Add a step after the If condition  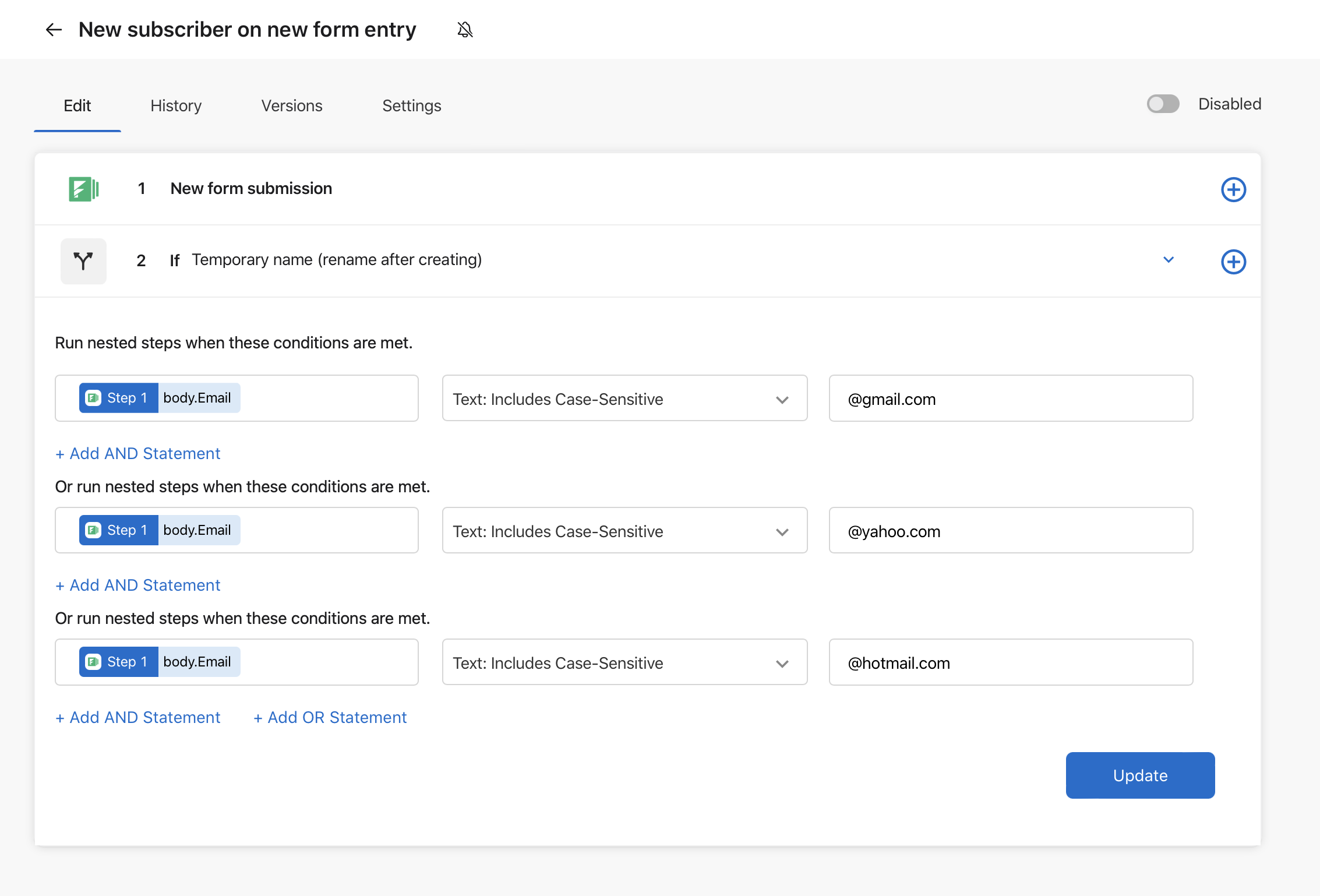coord(1233,262)
